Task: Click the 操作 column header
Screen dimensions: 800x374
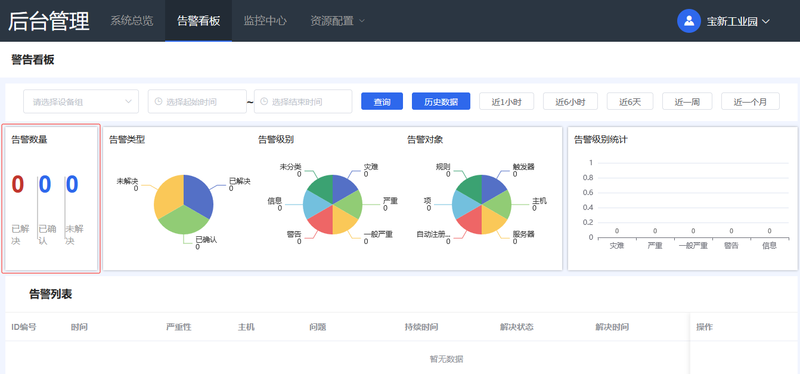Action: pos(705,327)
